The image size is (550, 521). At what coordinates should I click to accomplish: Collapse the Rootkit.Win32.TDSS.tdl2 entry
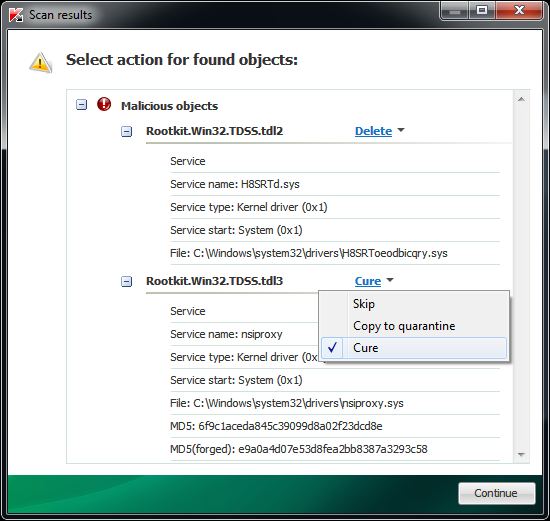click(126, 132)
